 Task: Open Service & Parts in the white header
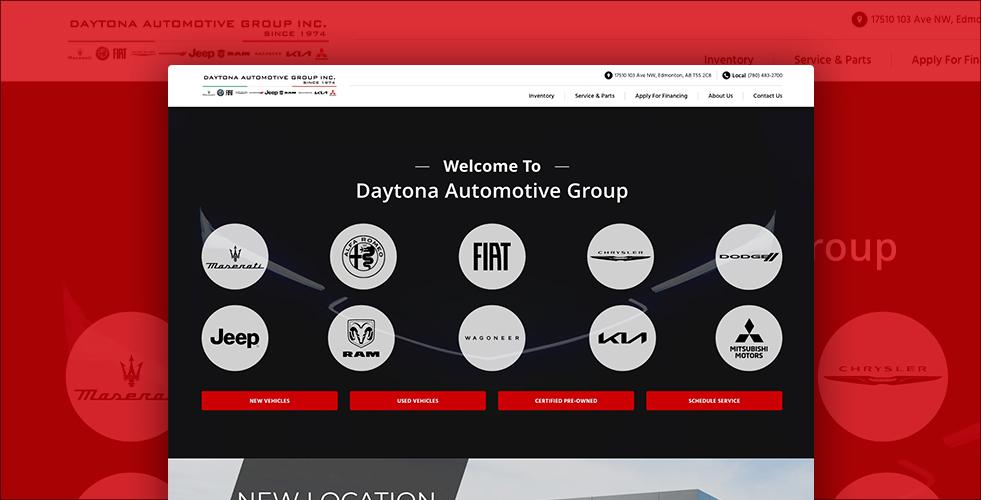[595, 96]
